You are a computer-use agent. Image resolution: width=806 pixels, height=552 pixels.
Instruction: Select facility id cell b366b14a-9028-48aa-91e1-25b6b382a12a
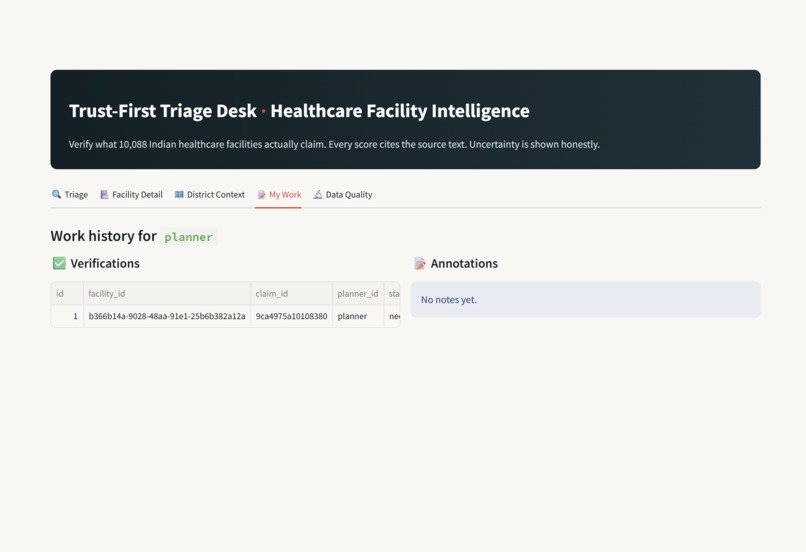167,316
